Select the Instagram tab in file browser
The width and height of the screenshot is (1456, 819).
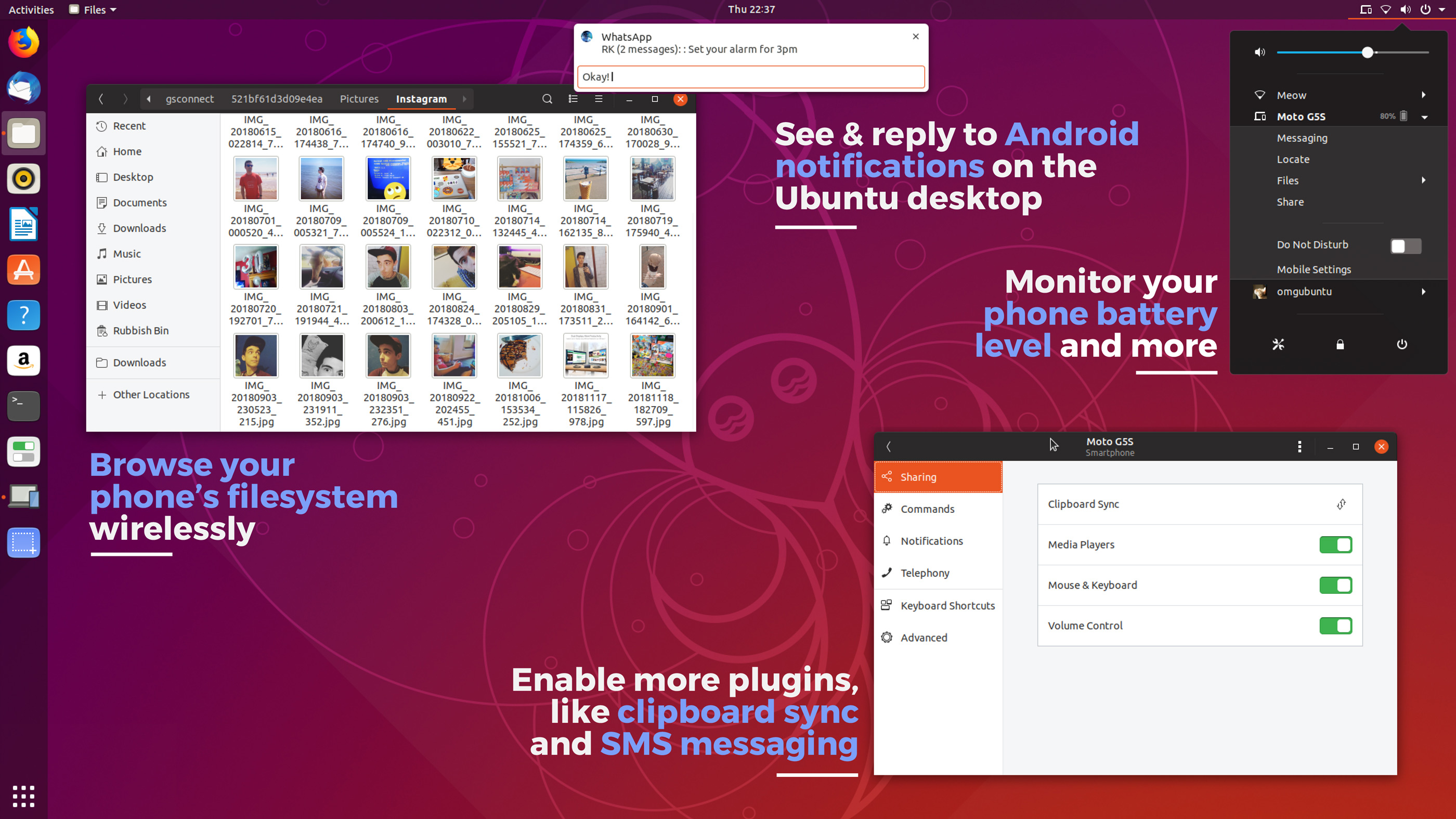420,98
